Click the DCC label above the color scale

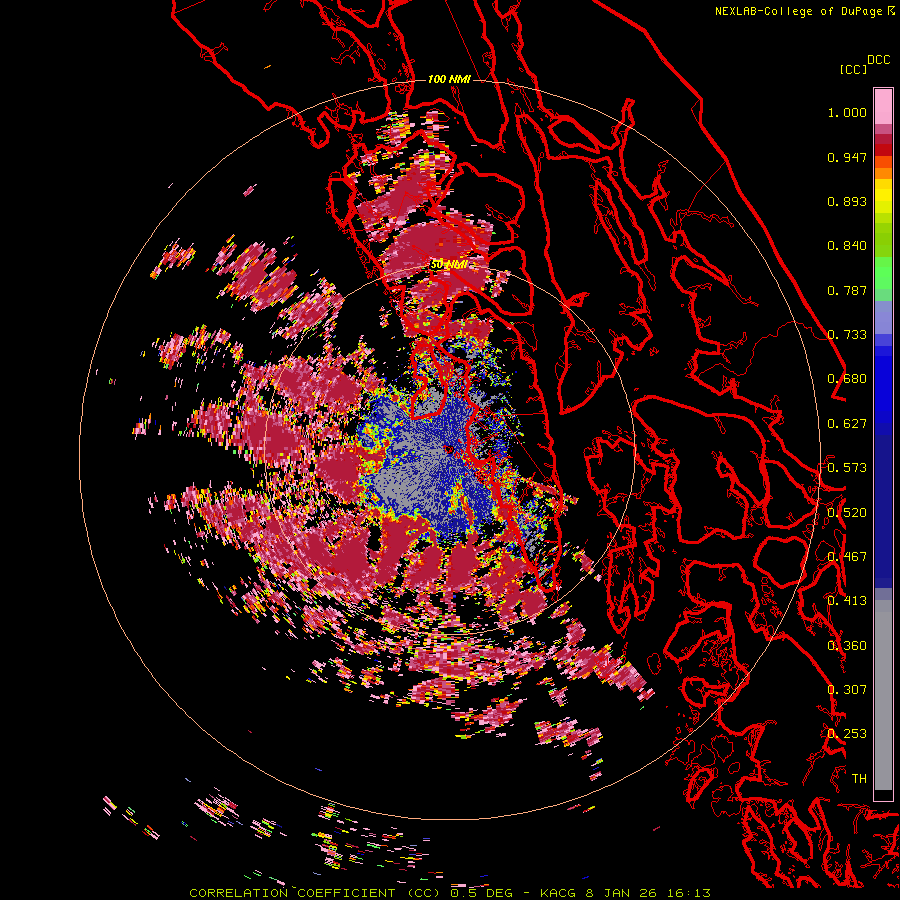click(x=878, y=60)
